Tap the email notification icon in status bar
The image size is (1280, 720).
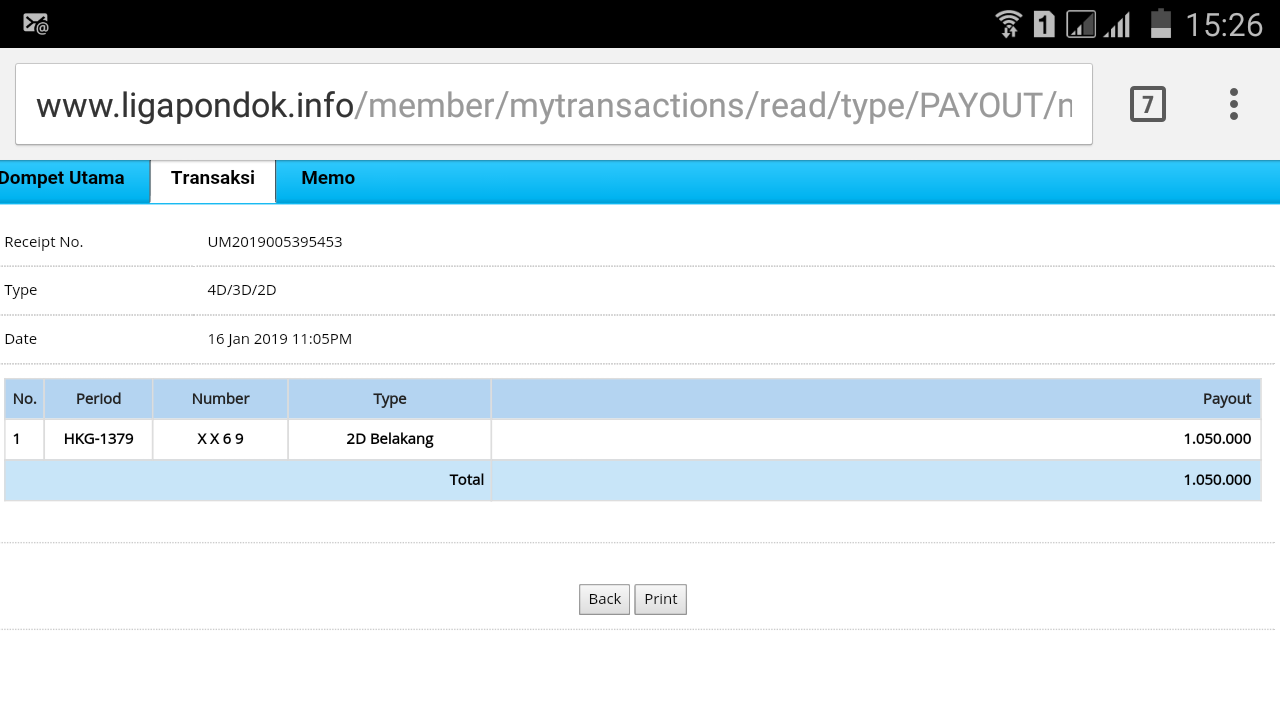coord(36,24)
